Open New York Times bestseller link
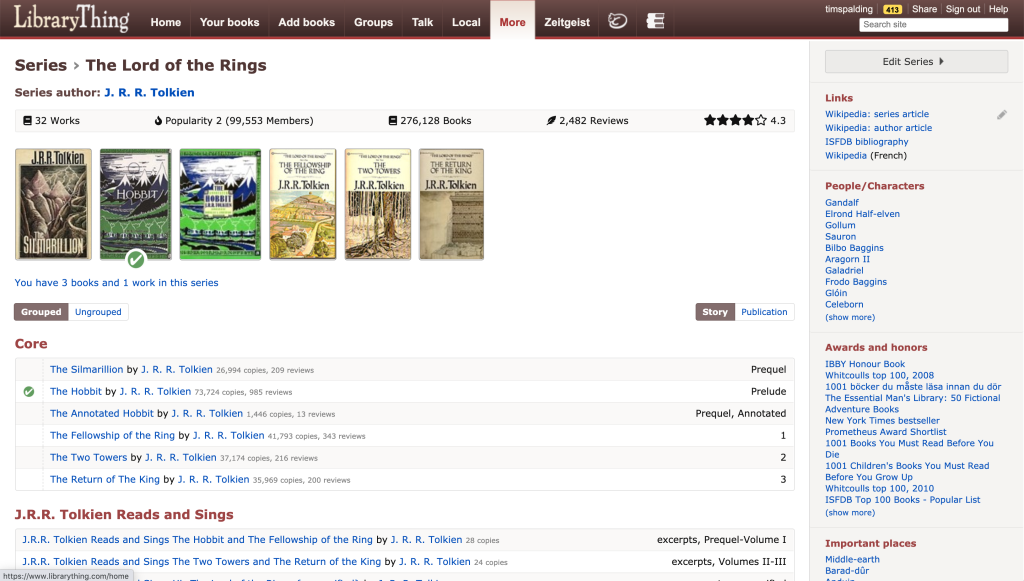The image size is (1024, 581). [882, 421]
